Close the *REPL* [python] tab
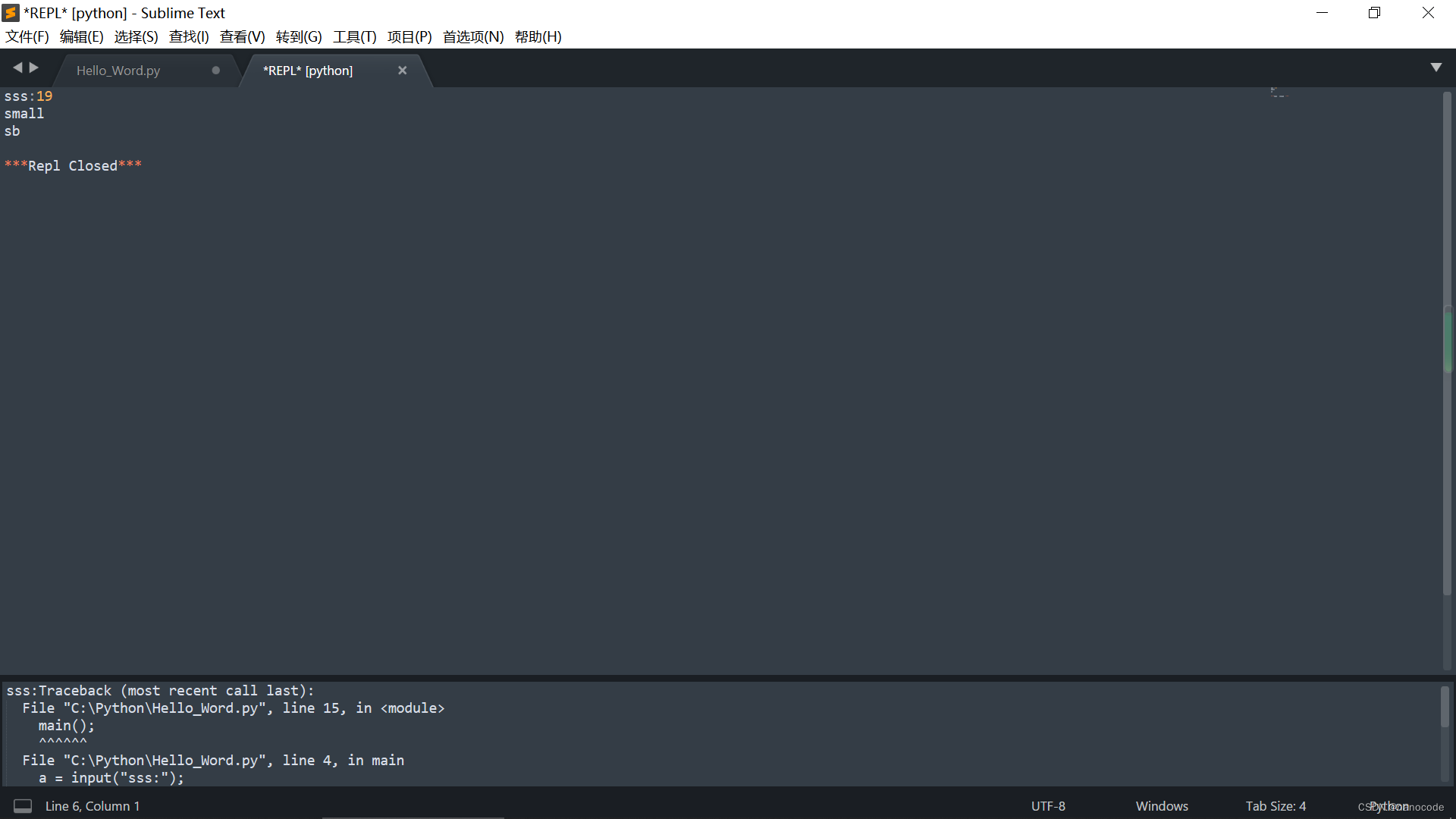Screen dimensions: 1456x819 (x=403, y=71)
